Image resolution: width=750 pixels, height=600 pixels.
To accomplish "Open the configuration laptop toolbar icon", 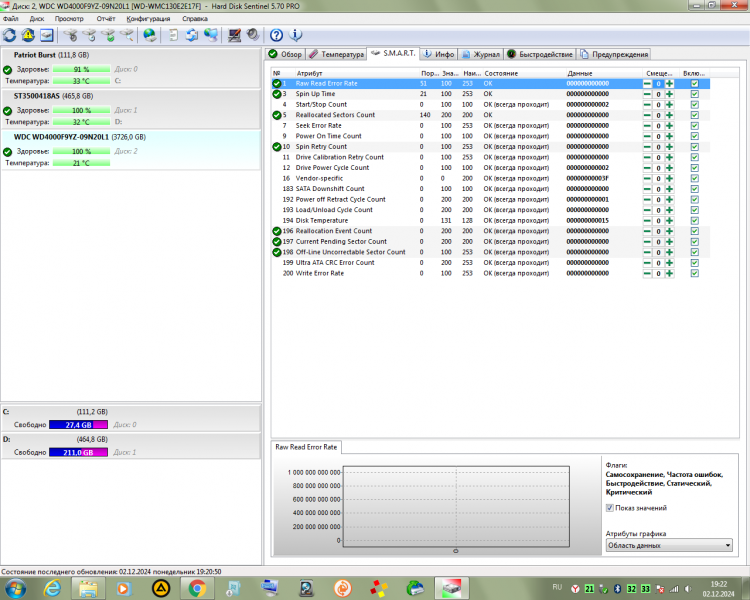I will pyautogui.click(x=234, y=35).
